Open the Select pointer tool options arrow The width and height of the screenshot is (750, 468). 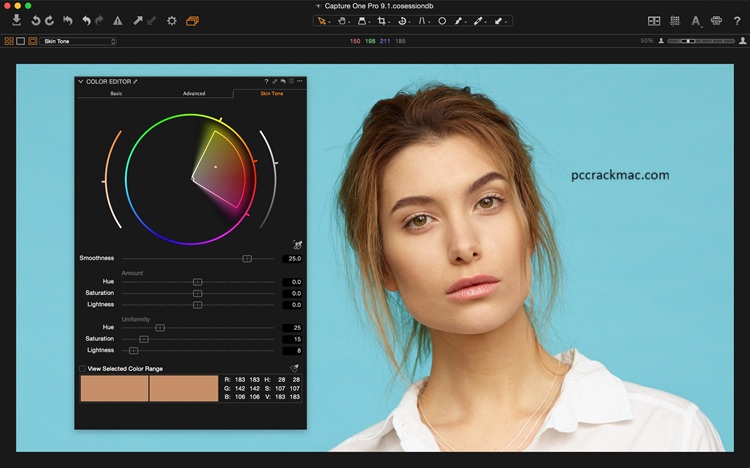click(329, 23)
